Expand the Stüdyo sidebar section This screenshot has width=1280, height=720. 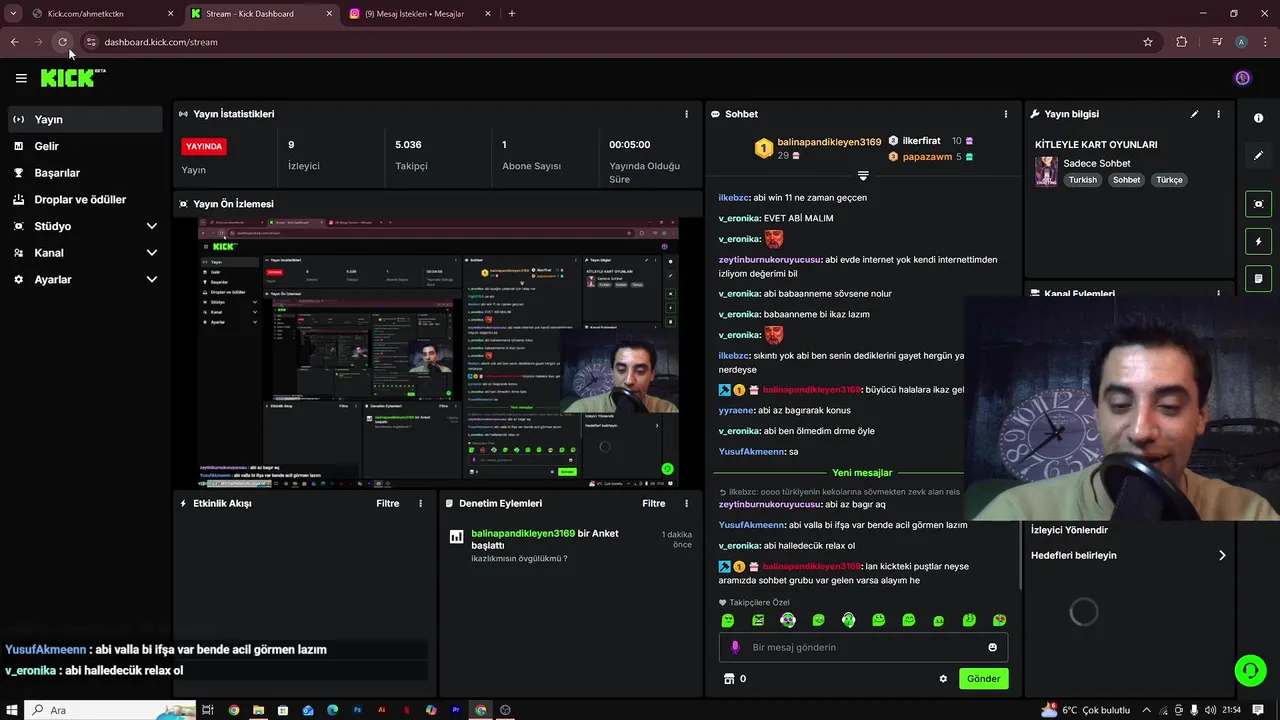[x=152, y=226]
